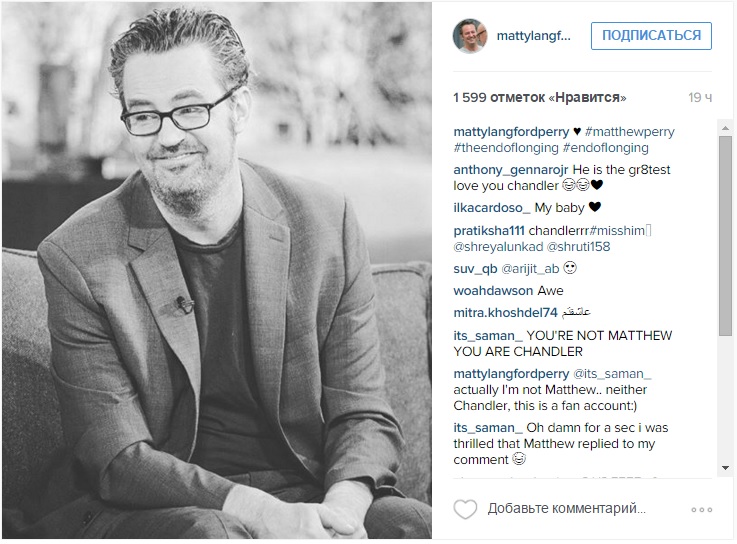Open ilkacardoso_ commenter profile
This screenshot has width=737, height=544.
(x=492, y=207)
